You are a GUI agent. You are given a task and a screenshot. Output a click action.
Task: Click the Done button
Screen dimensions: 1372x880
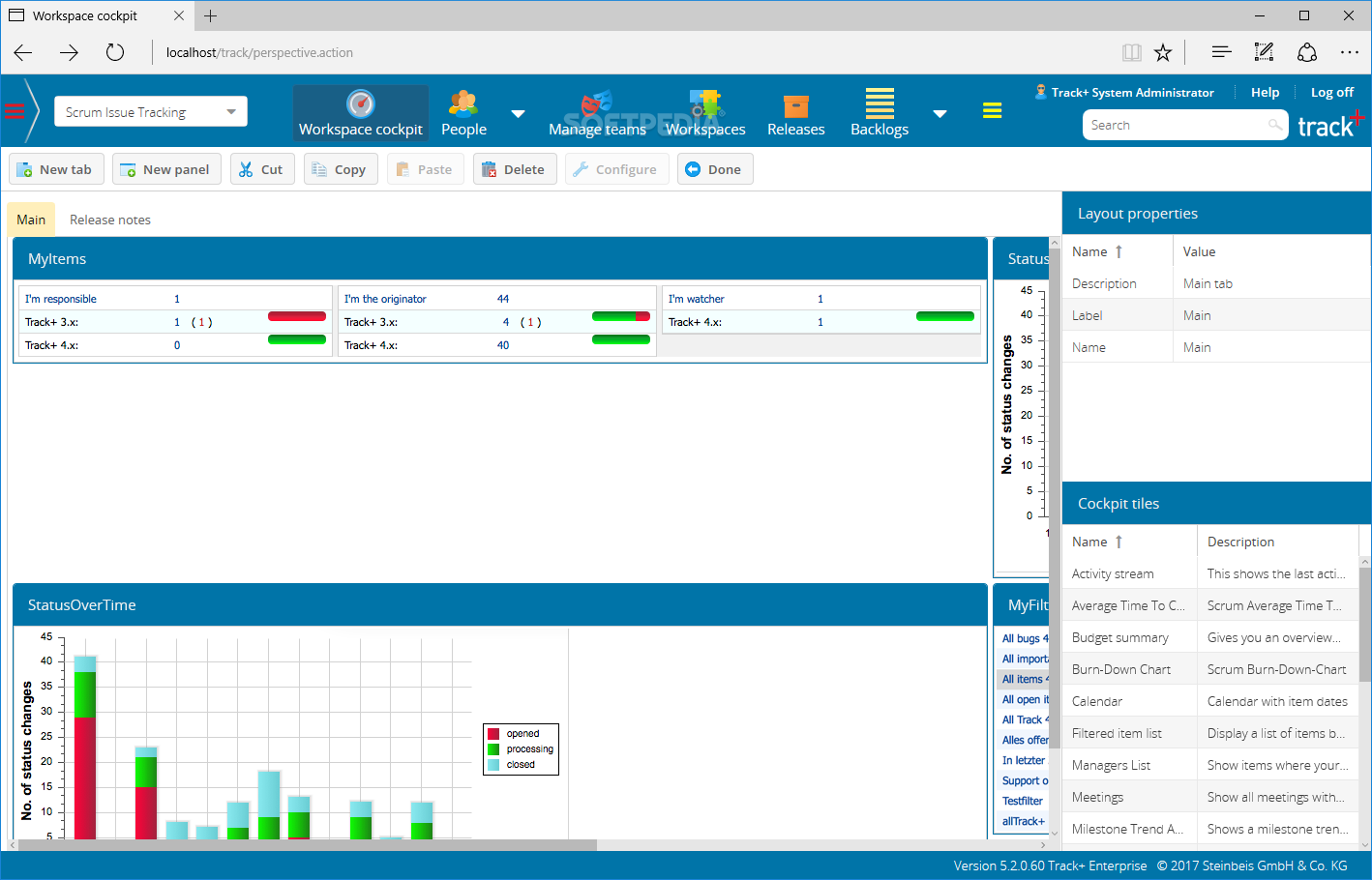tap(715, 169)
